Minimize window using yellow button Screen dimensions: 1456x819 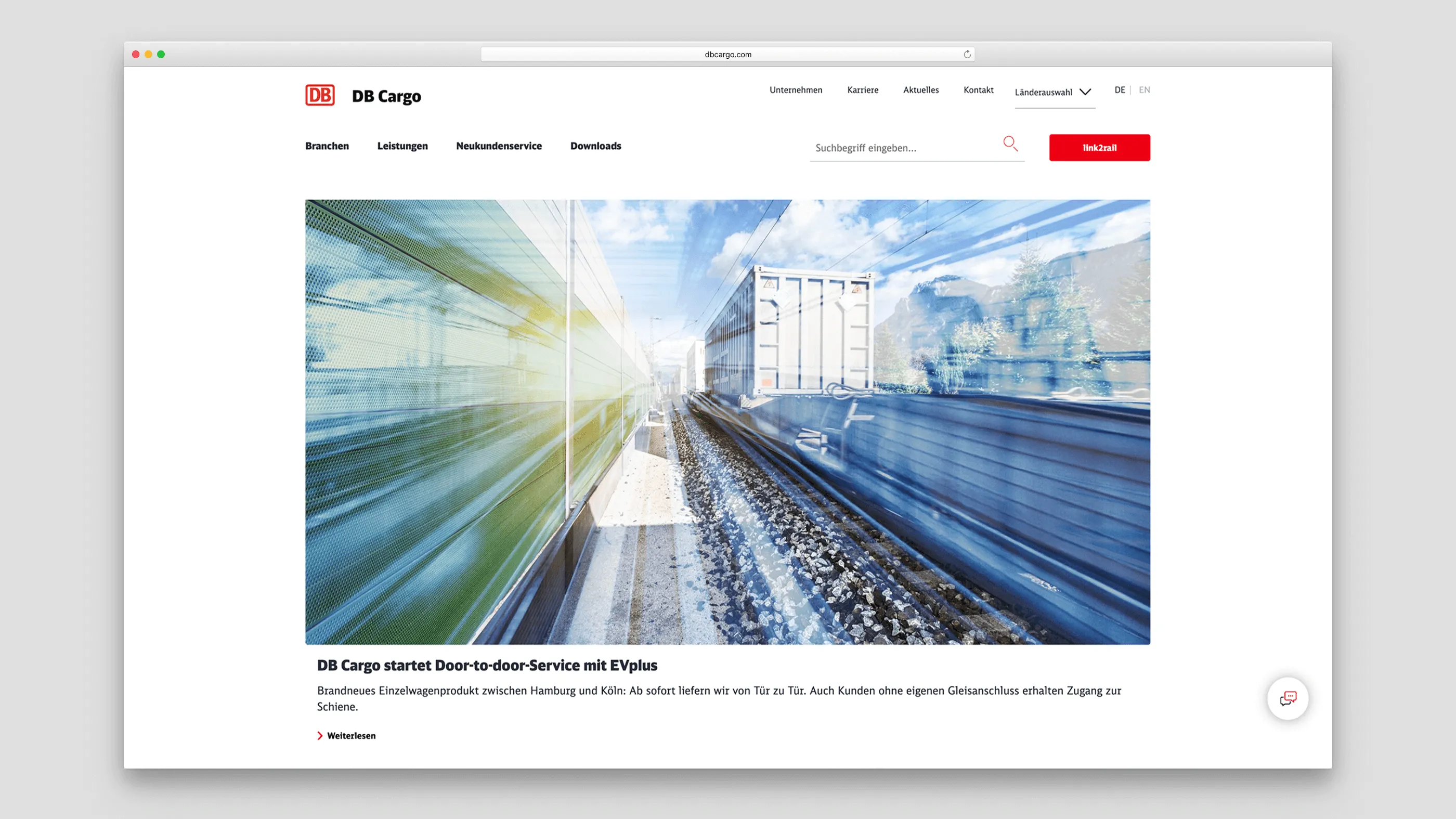148,54
